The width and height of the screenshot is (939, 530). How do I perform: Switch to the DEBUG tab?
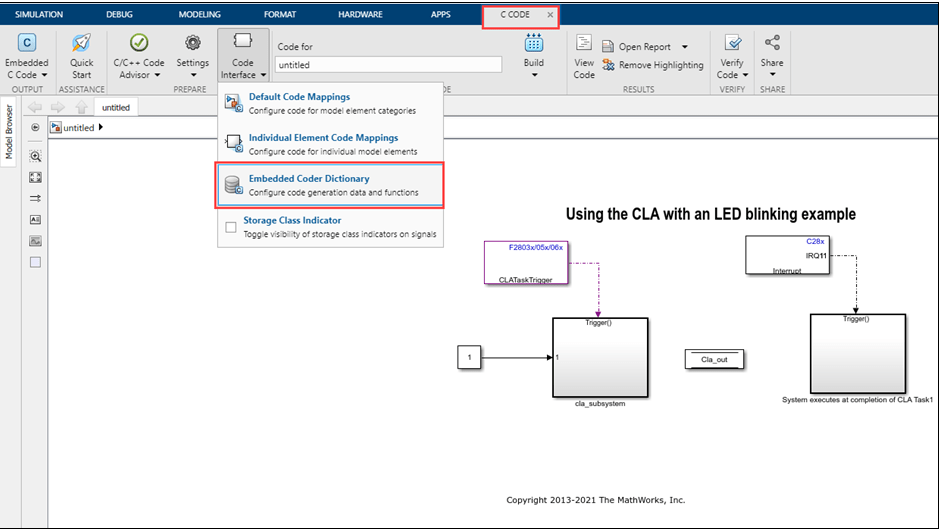point(119,14)
